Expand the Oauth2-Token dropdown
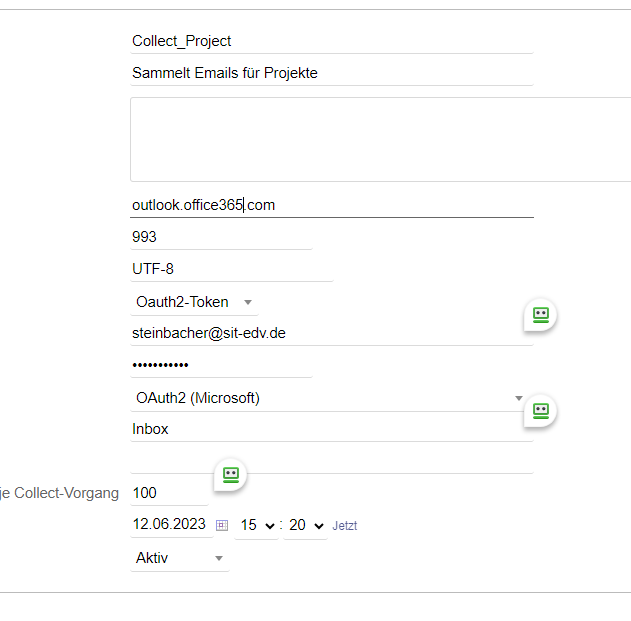The width and height of the screenshot is (631, 621). click(192, 302)
